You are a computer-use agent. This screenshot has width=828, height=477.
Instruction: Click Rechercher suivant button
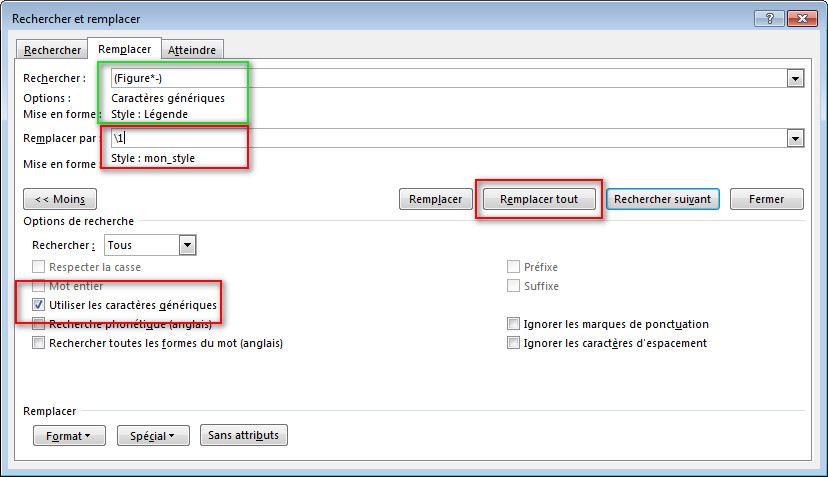[662, 199]
